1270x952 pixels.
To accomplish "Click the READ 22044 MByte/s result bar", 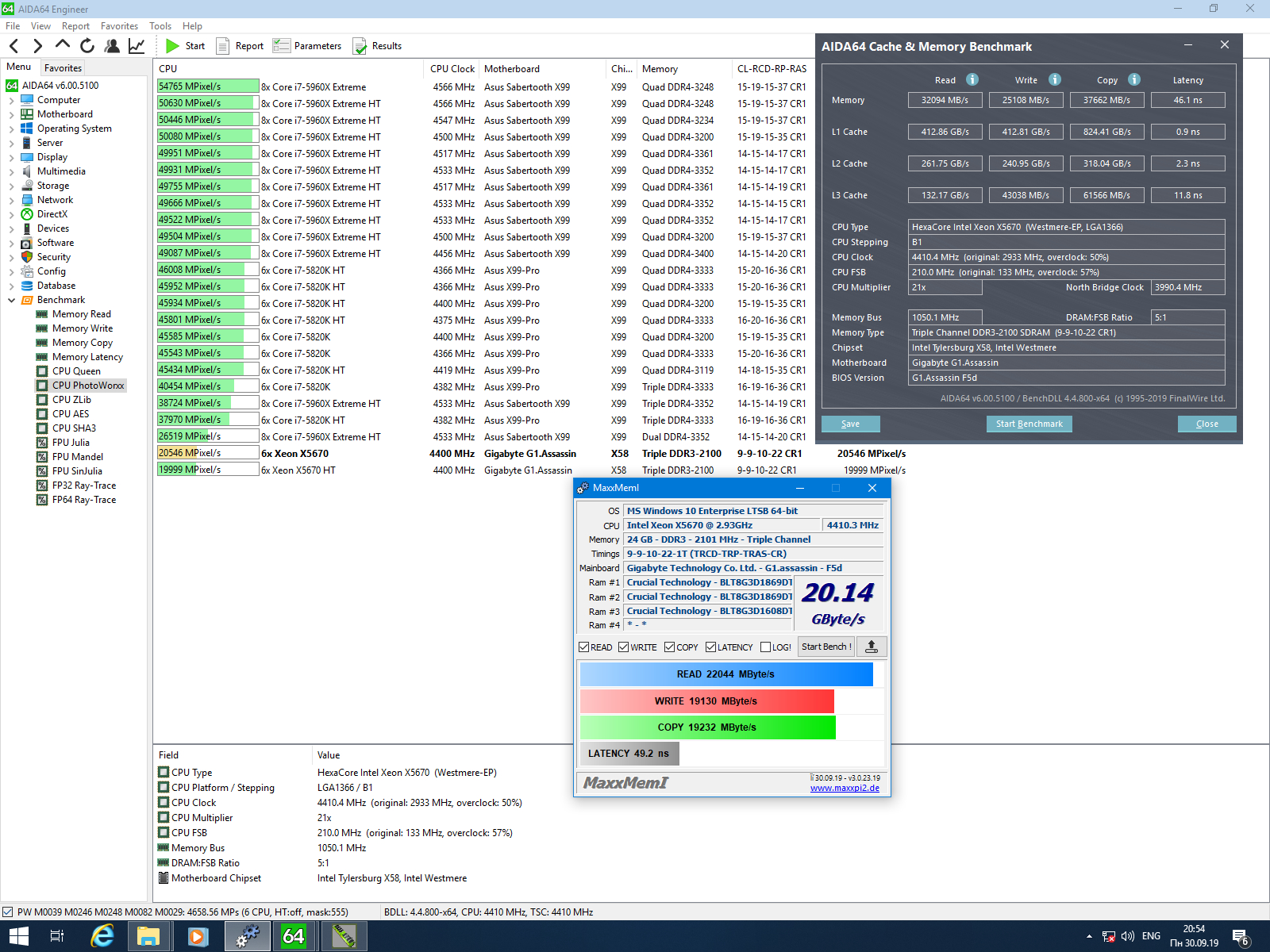I will [726, 674].
